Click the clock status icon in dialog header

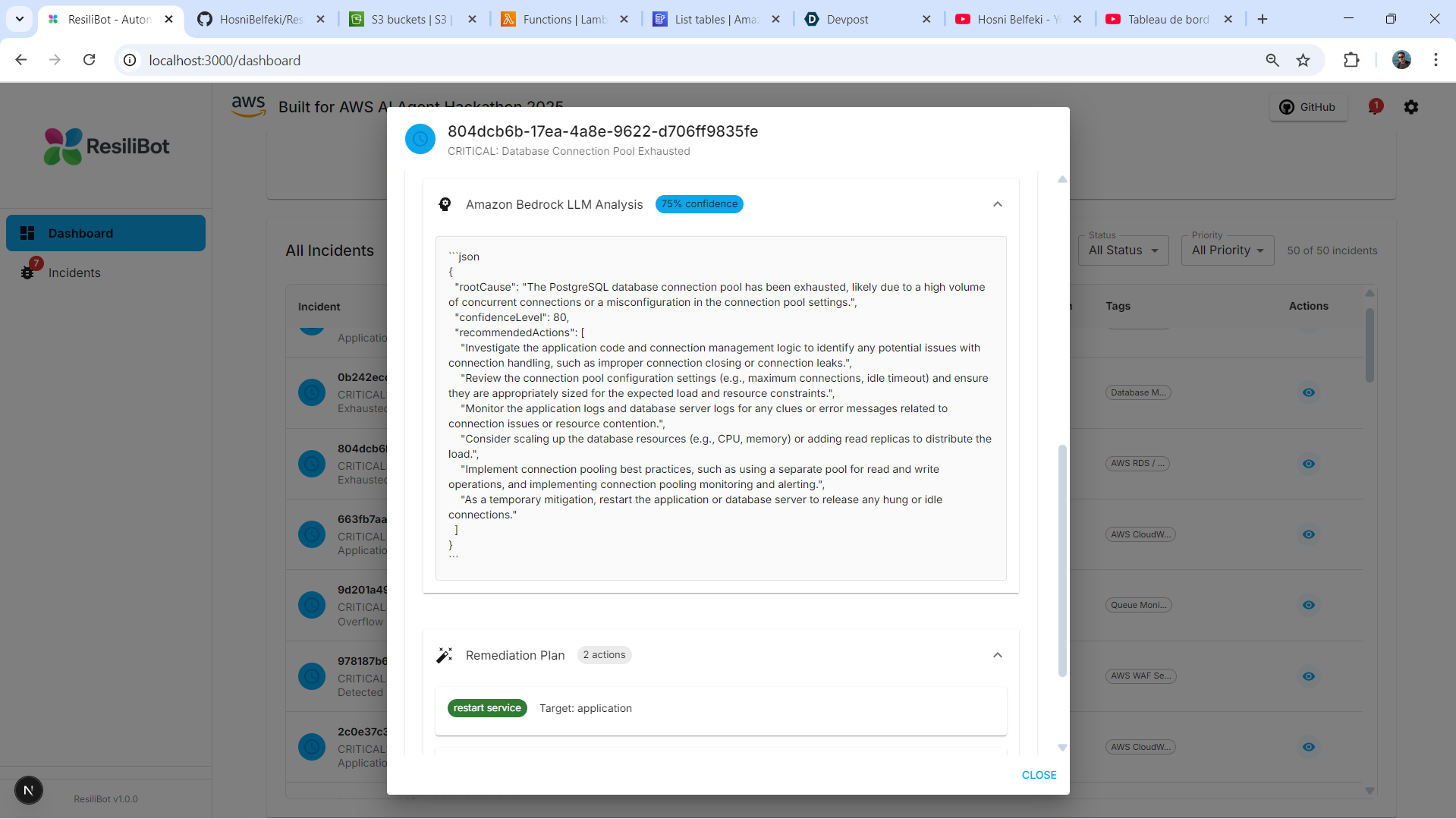coord(420,139)
